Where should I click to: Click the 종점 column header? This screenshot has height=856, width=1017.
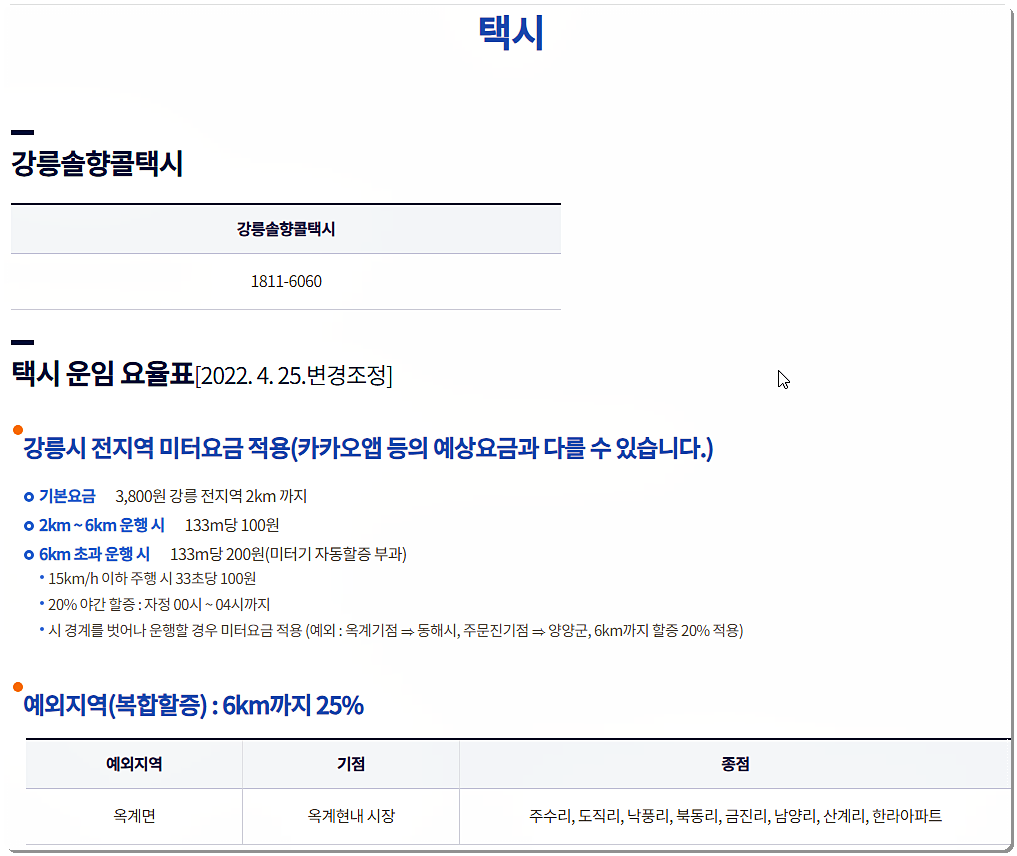(x=735, y=764)
